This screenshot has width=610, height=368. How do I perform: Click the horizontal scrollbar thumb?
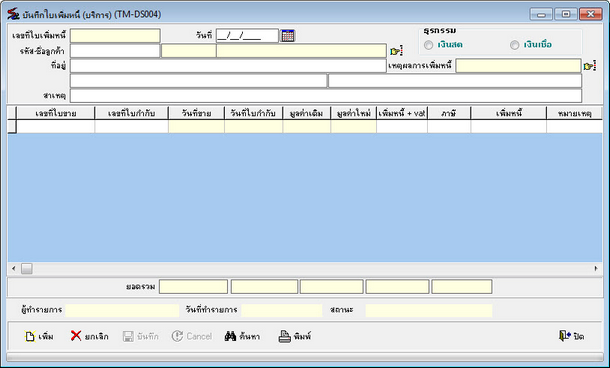(27, 268)
